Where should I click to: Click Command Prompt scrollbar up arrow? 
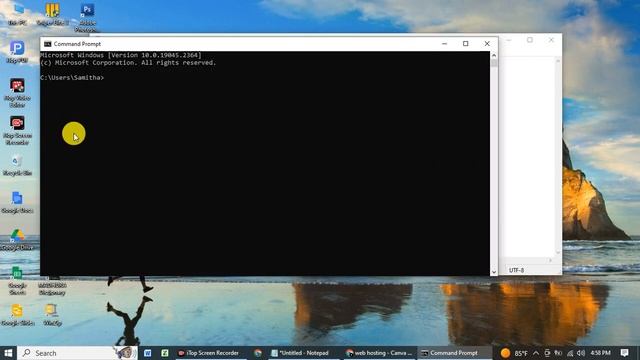tap(494, 55)
